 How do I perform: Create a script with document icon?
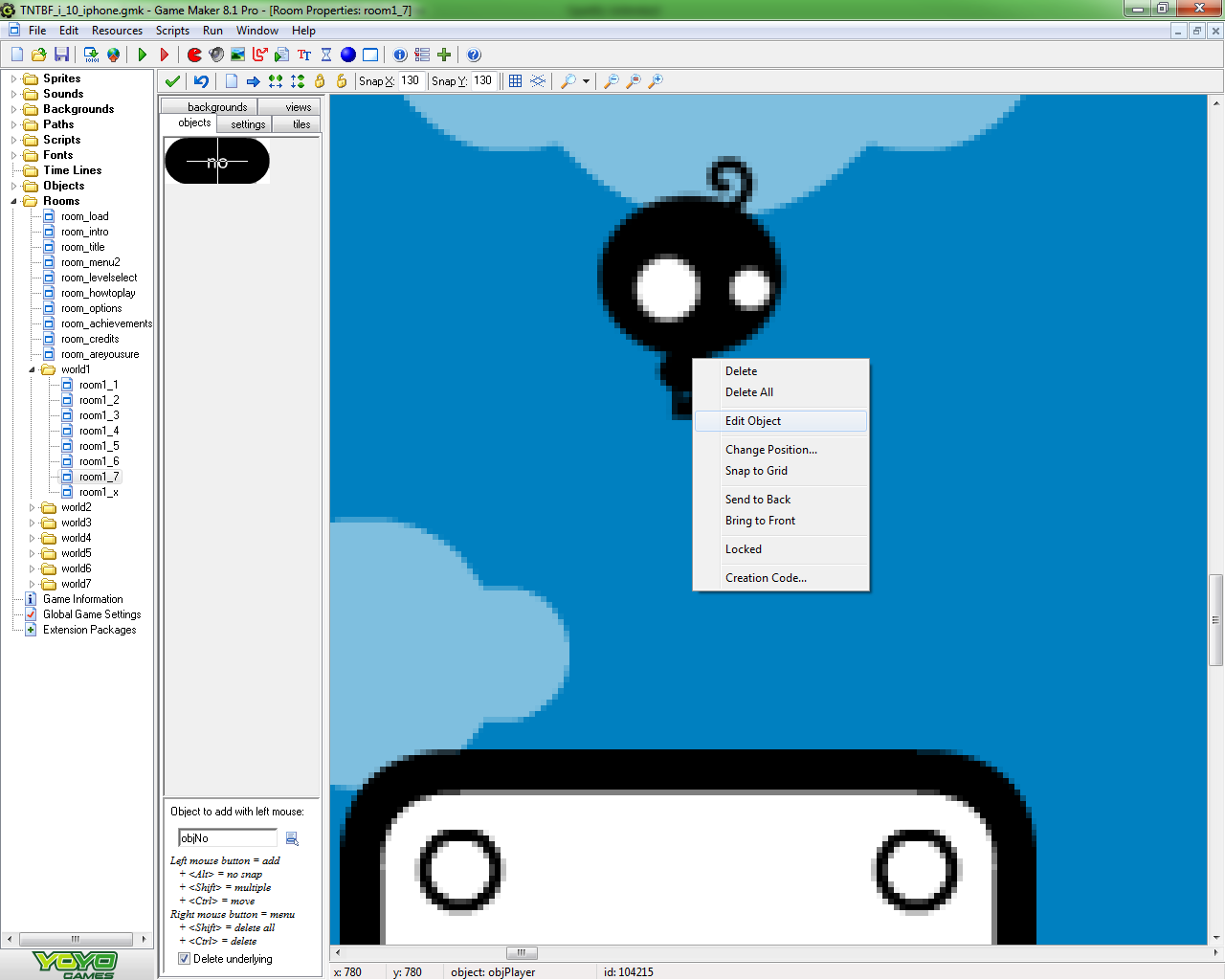pos(282,55)
